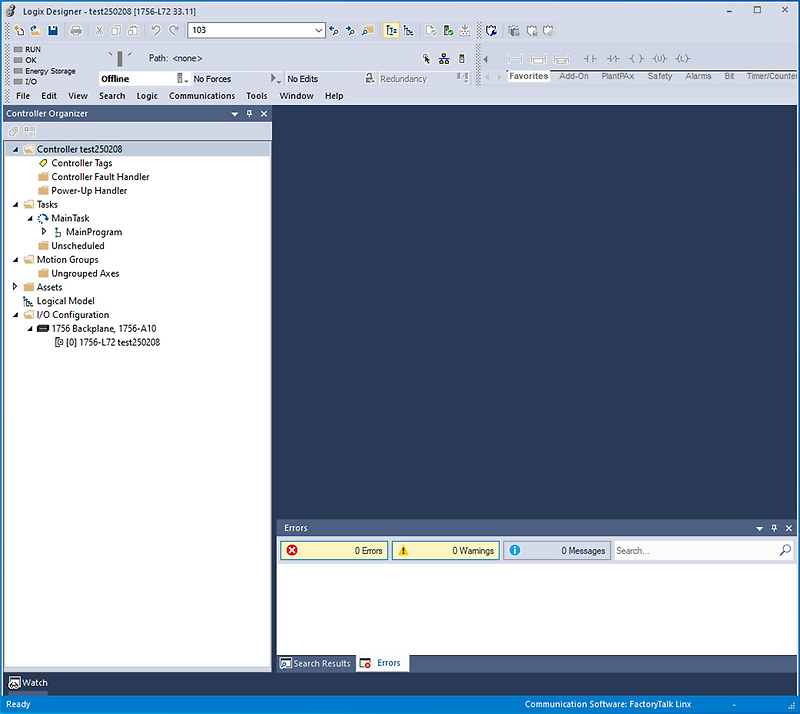
Task: Paste clipboard contents
Action: click(x=135, y=31)
